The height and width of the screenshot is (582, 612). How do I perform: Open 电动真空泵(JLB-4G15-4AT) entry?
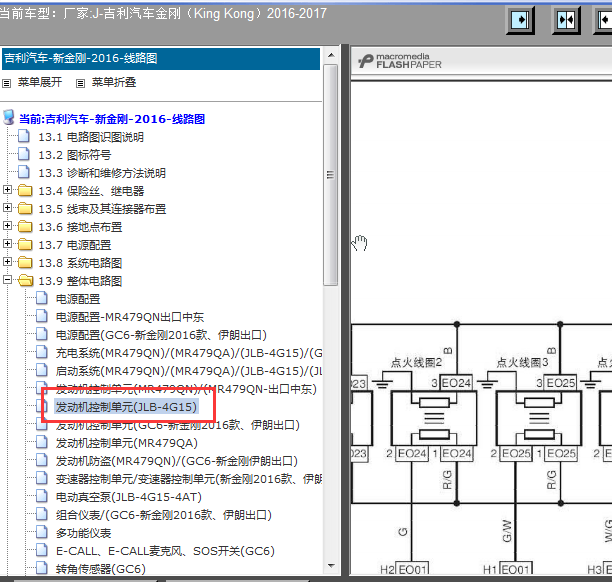tap(129, 497)
